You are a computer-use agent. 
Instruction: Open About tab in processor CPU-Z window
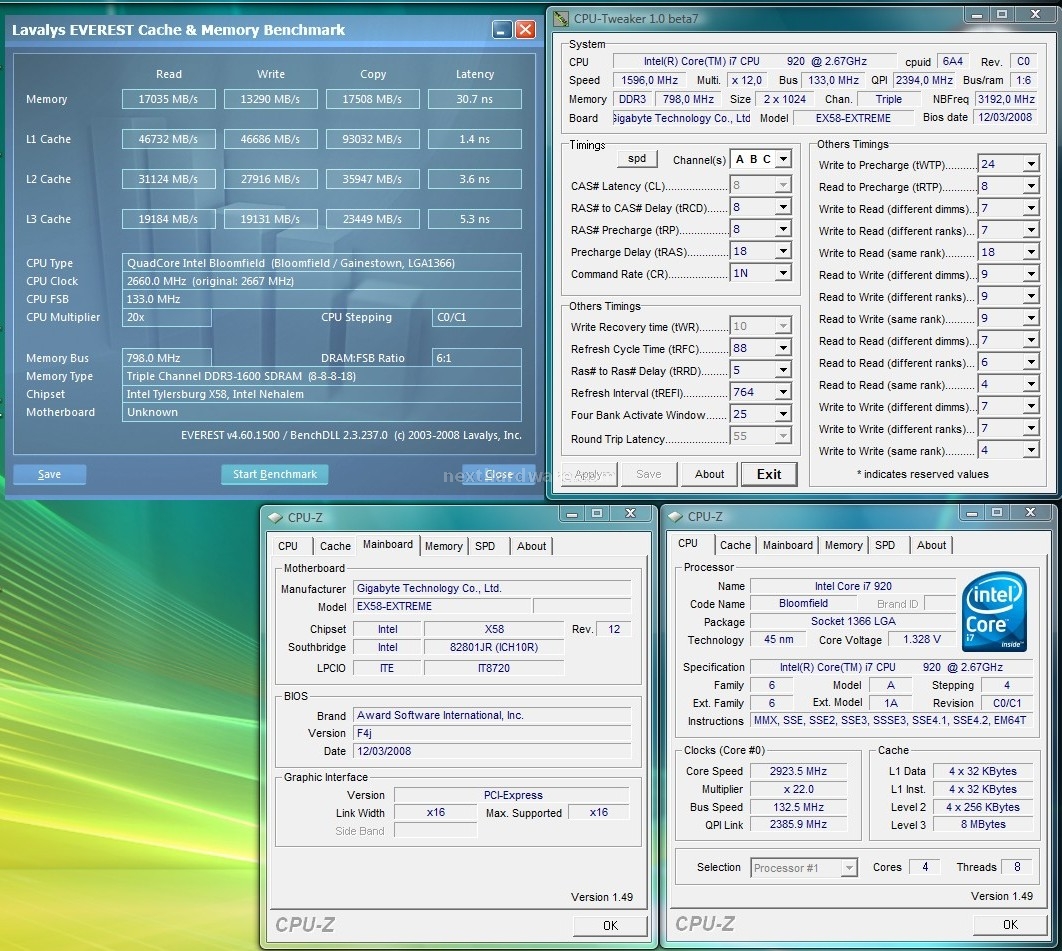(931, 545)
